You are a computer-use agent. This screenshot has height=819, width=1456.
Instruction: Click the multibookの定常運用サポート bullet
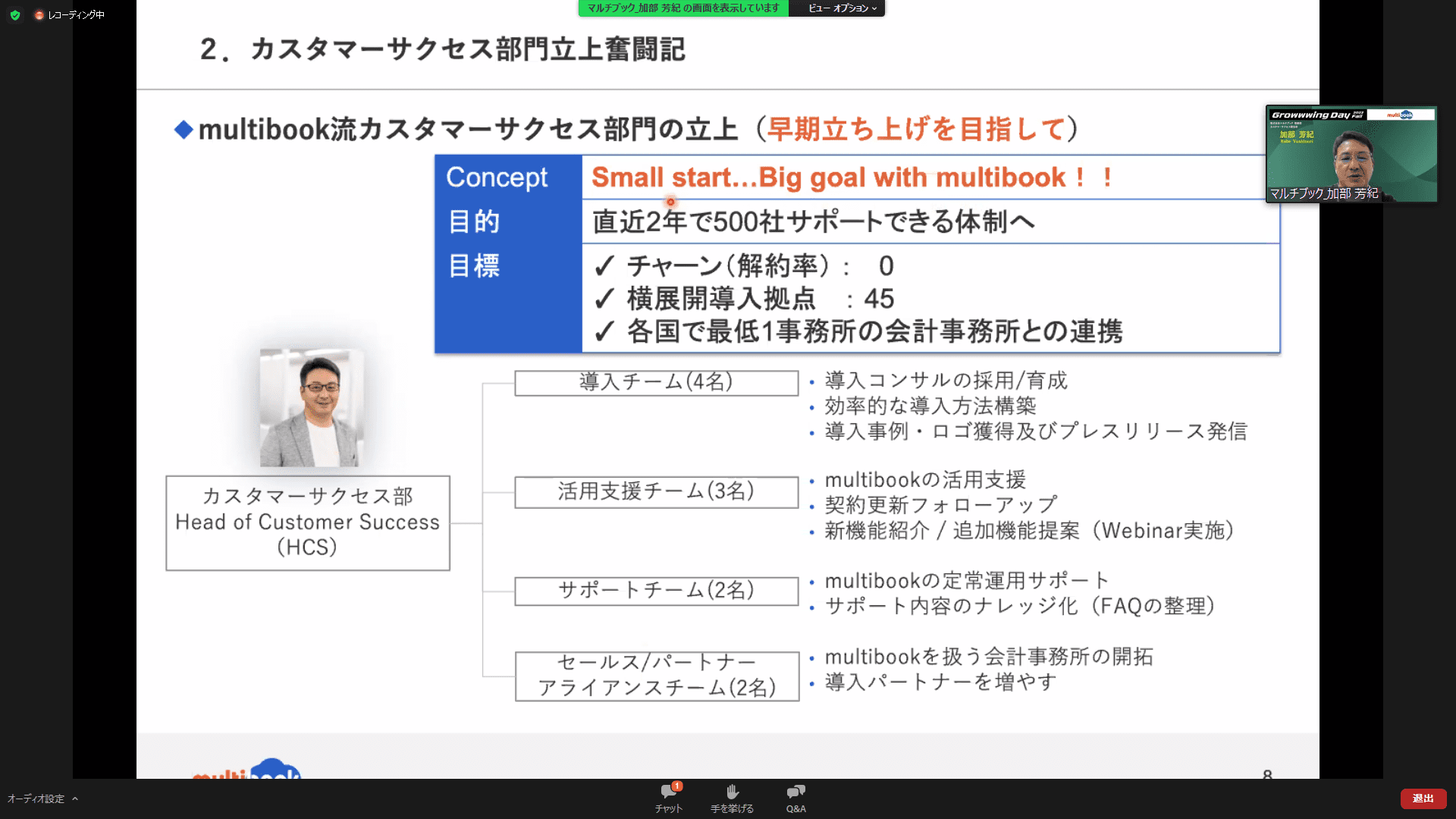[x=967, y=581]
